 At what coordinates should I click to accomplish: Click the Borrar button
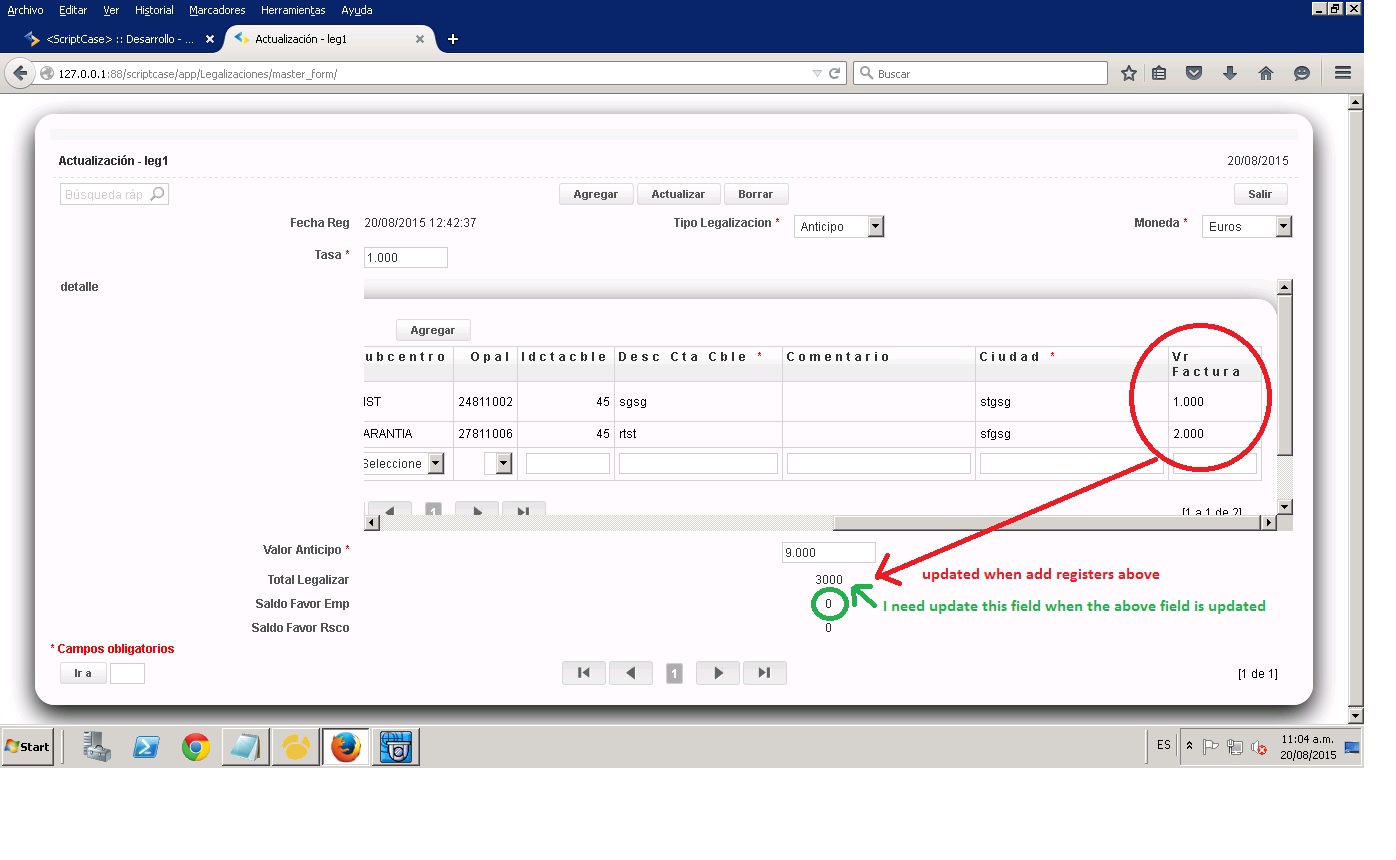point(755,194)
